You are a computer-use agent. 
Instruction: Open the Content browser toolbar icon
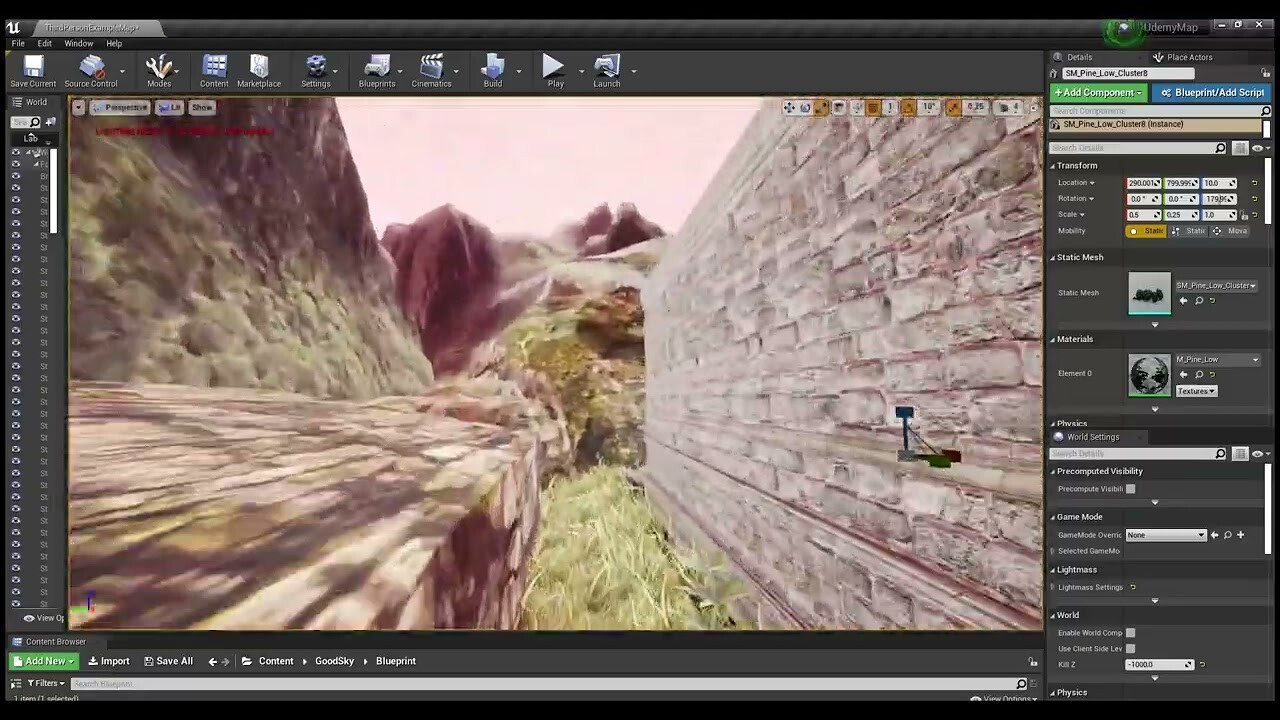[214, 68]
